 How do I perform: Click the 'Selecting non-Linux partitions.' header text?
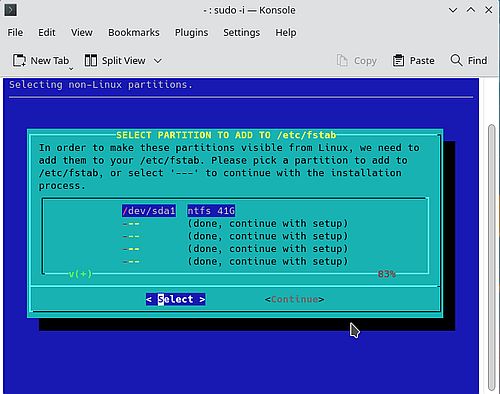pos(101,85)
